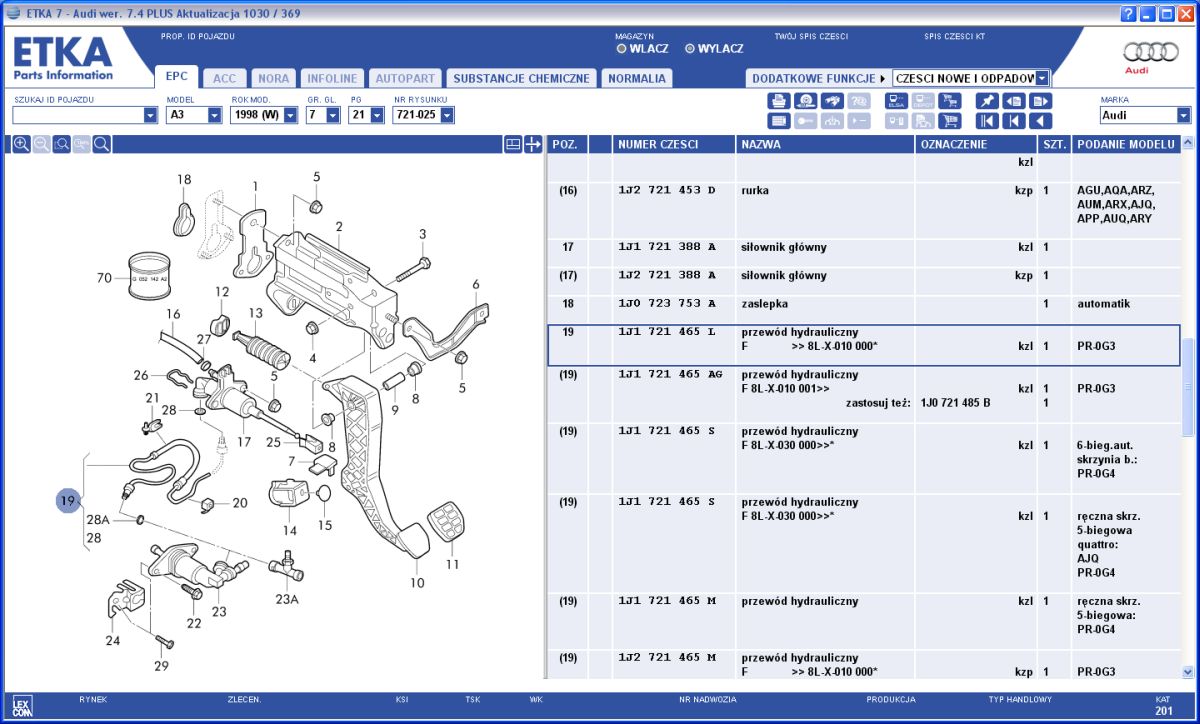
Task: Click the plain magnifier icon above diagram
Action: click(101, 145)
